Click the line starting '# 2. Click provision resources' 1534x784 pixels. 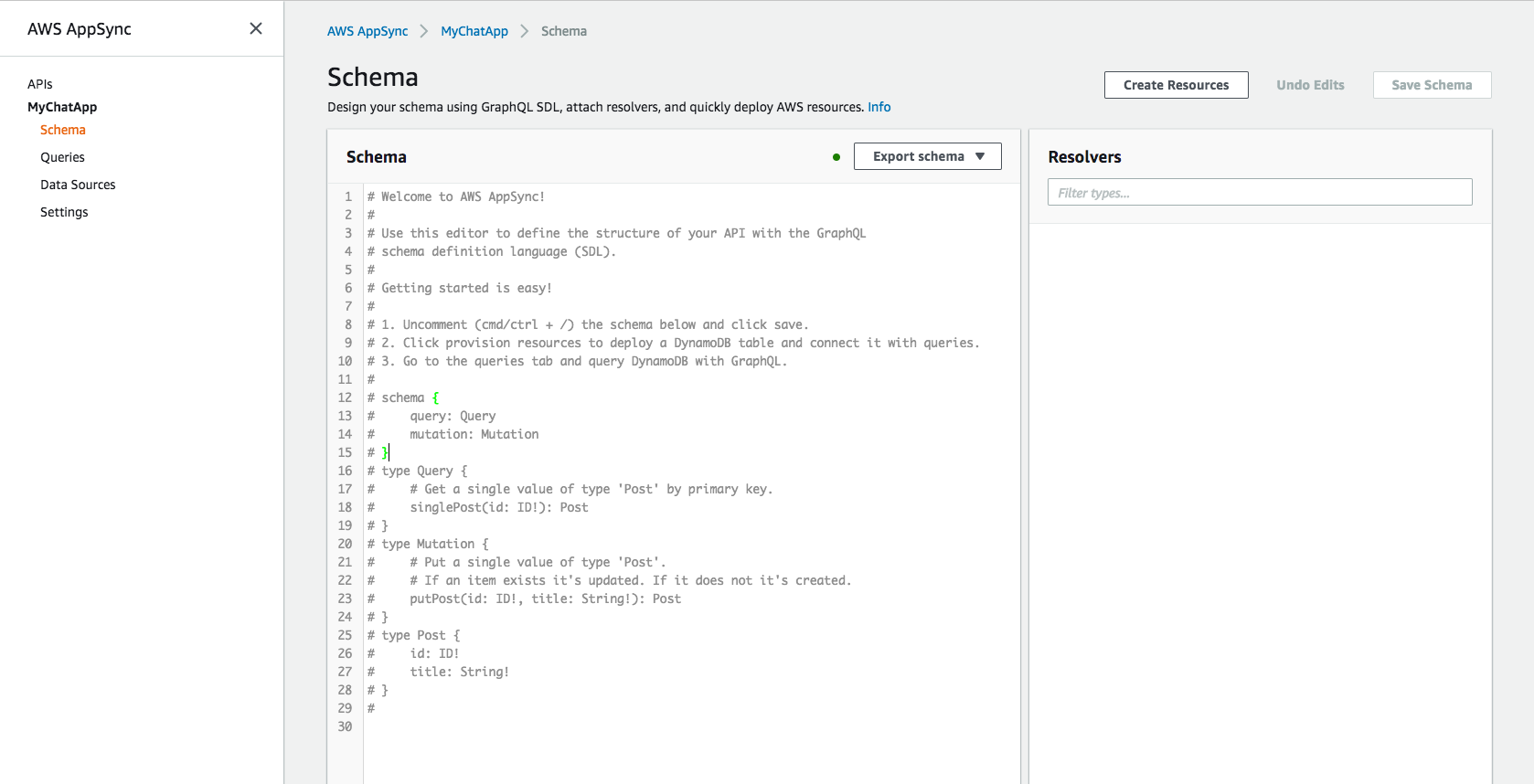(673, 343)
